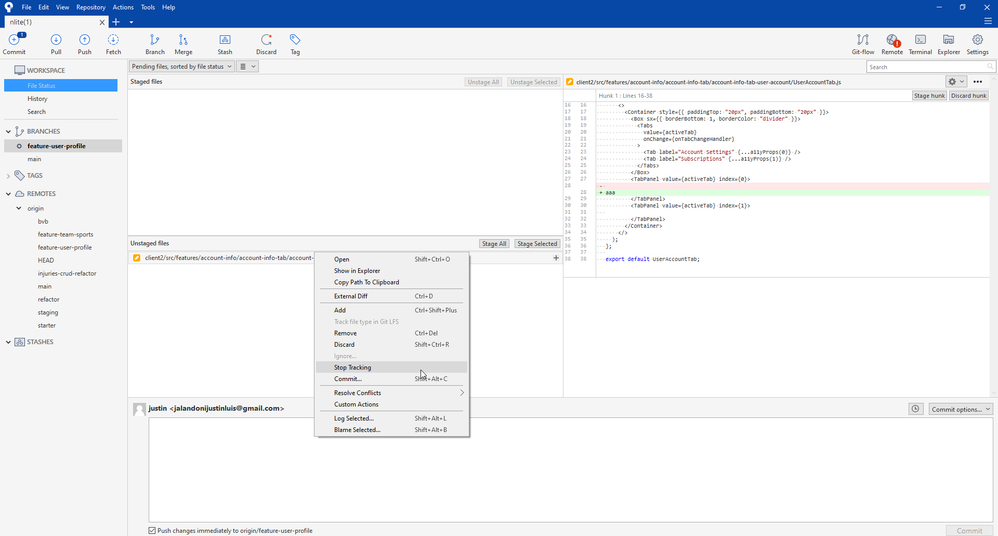Click the commit history clock icon

(915, 409)
